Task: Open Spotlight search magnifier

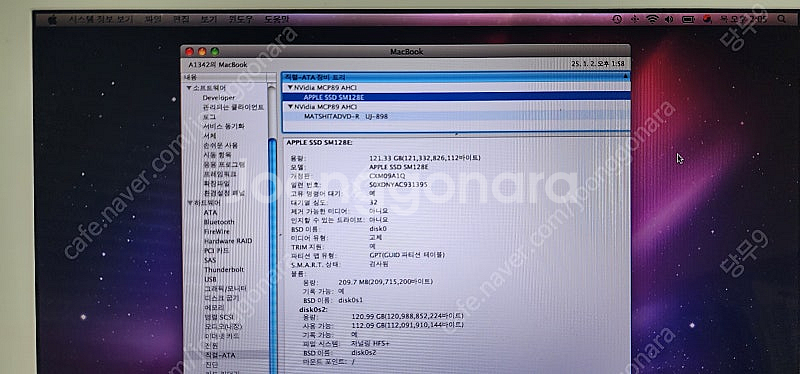Action: (x=782, y=19)
